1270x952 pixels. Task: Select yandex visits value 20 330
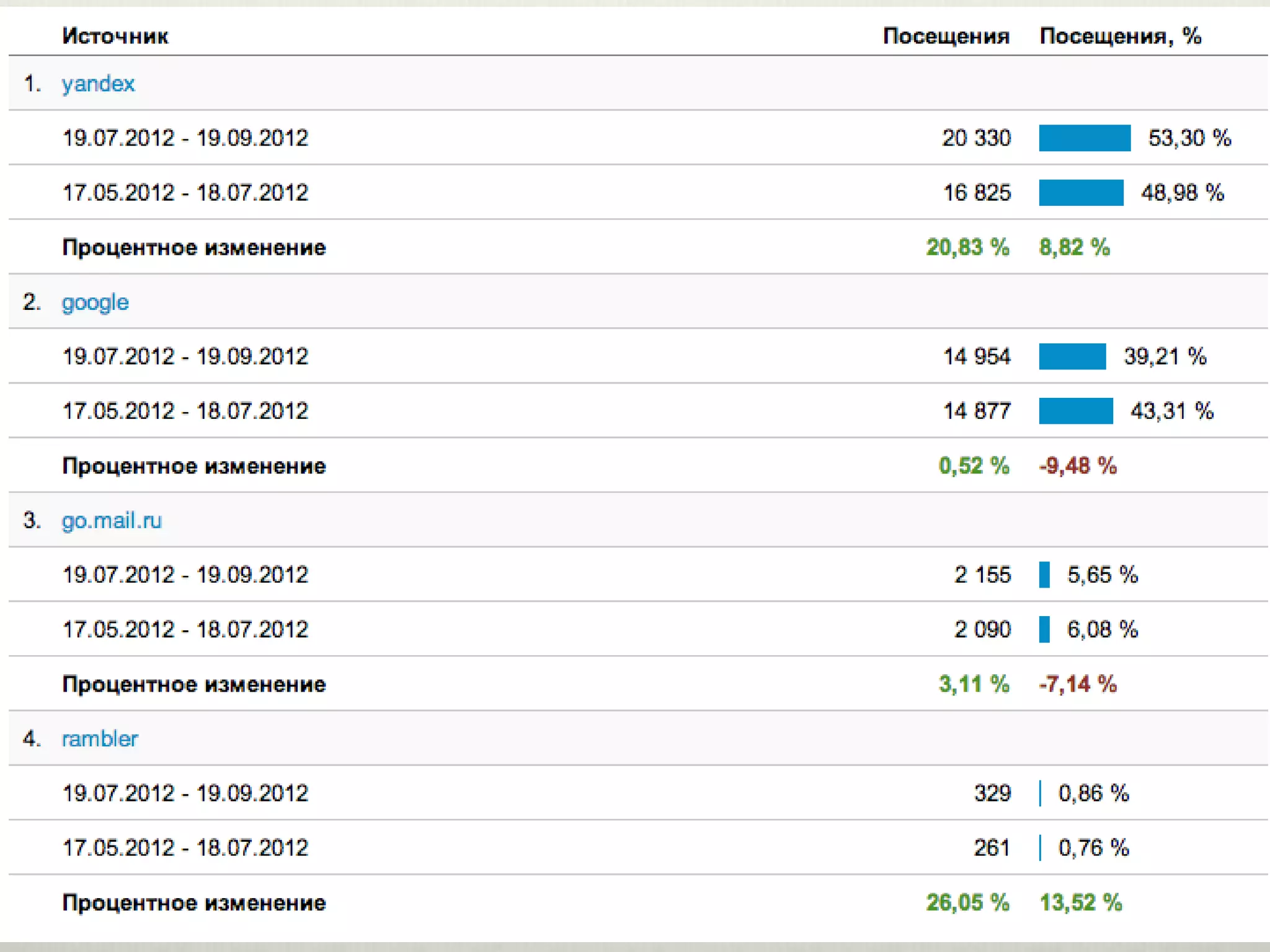pos(976,138)
